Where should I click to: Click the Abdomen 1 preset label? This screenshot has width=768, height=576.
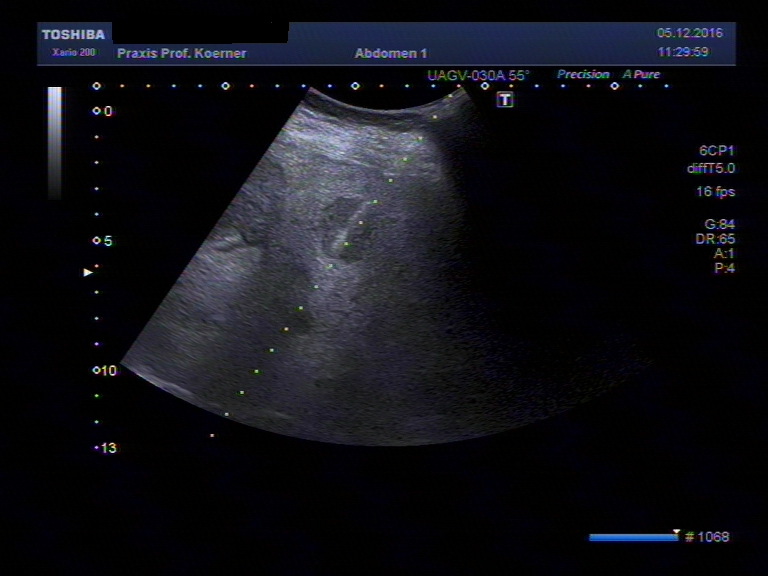tap(391, 53)
